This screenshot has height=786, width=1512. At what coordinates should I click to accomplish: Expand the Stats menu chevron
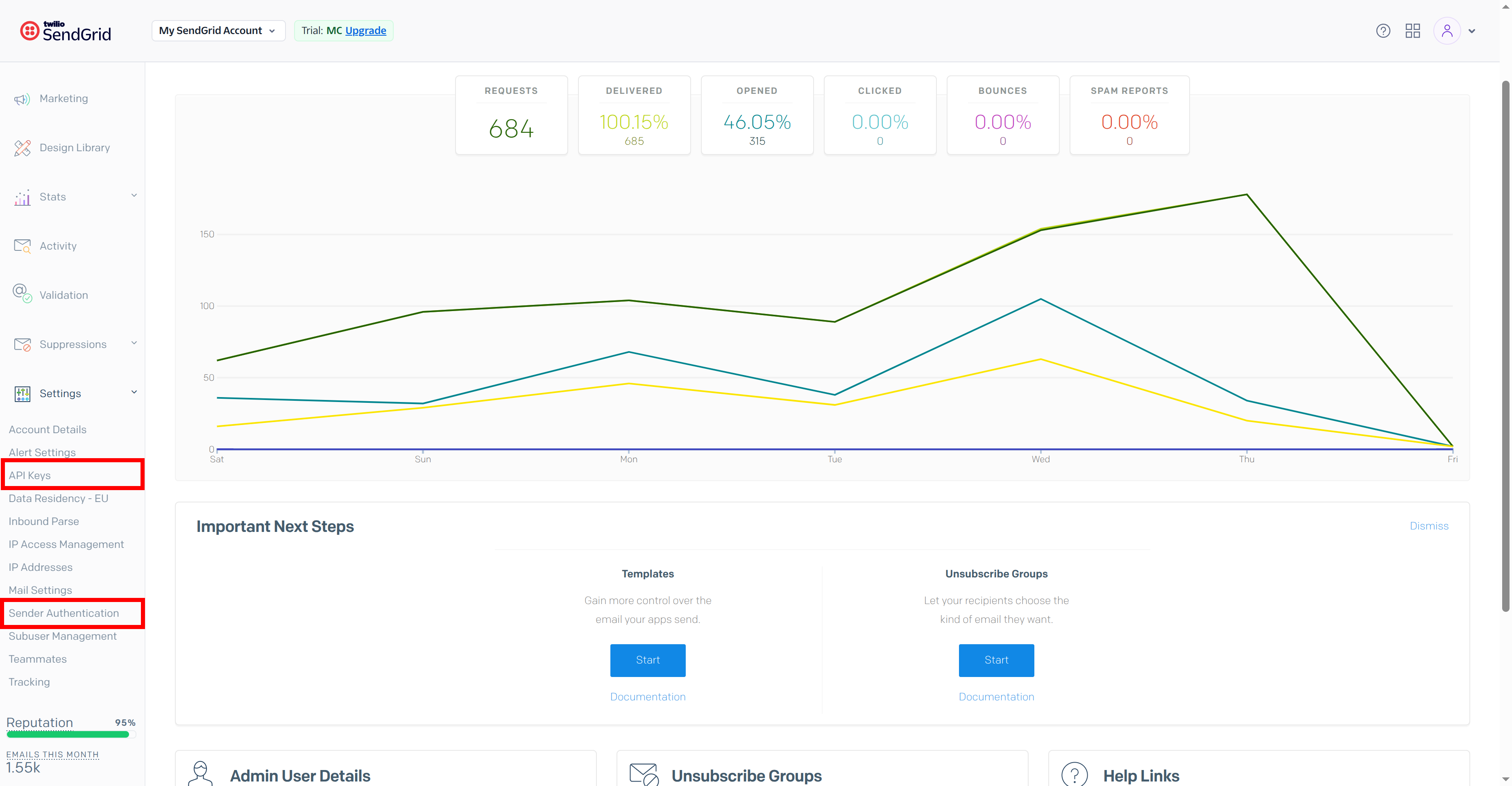[x=134, y=195]
